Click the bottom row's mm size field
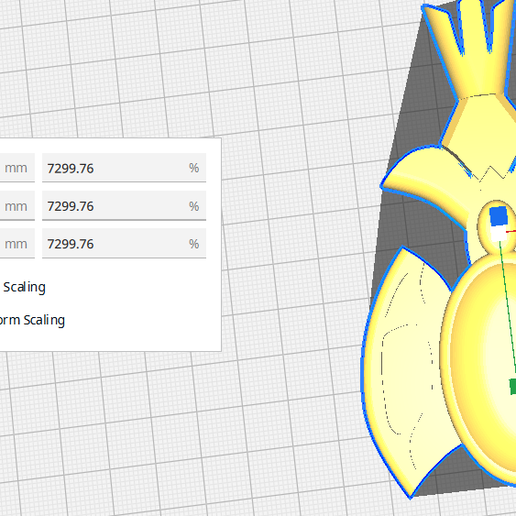 pos(17,243)
